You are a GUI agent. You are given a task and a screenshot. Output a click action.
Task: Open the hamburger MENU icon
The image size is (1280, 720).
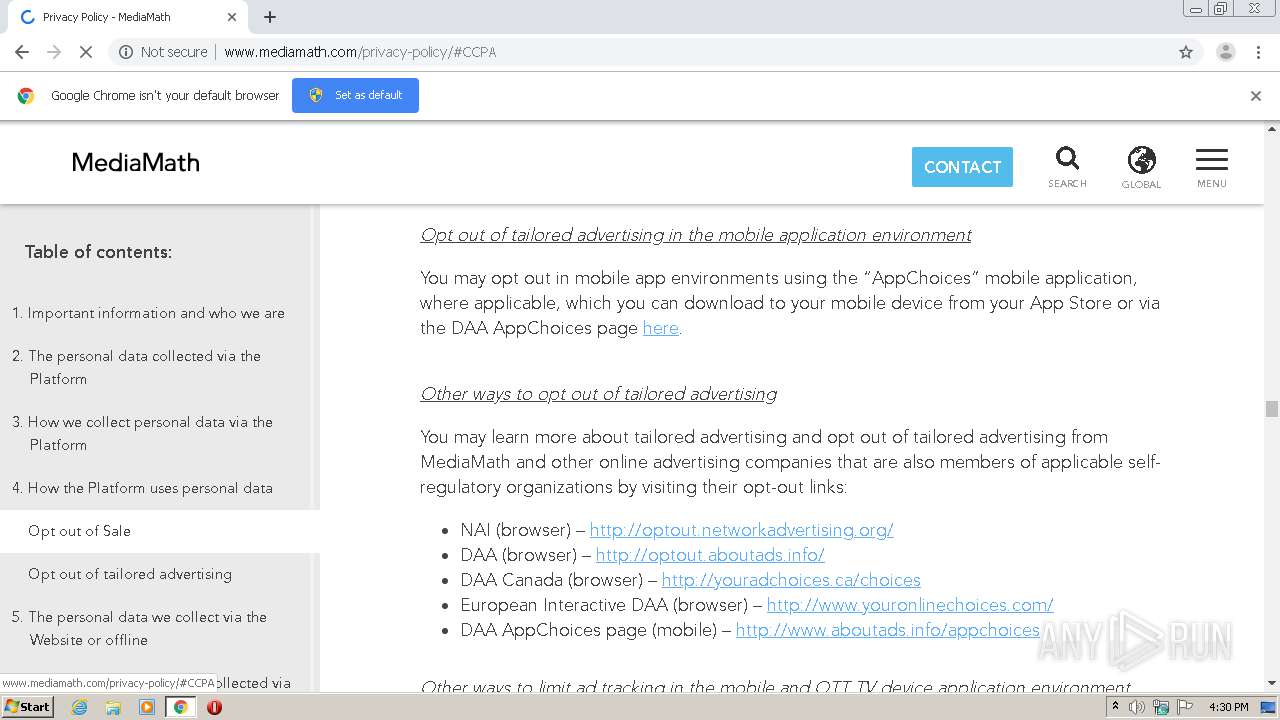(1212, 167)
